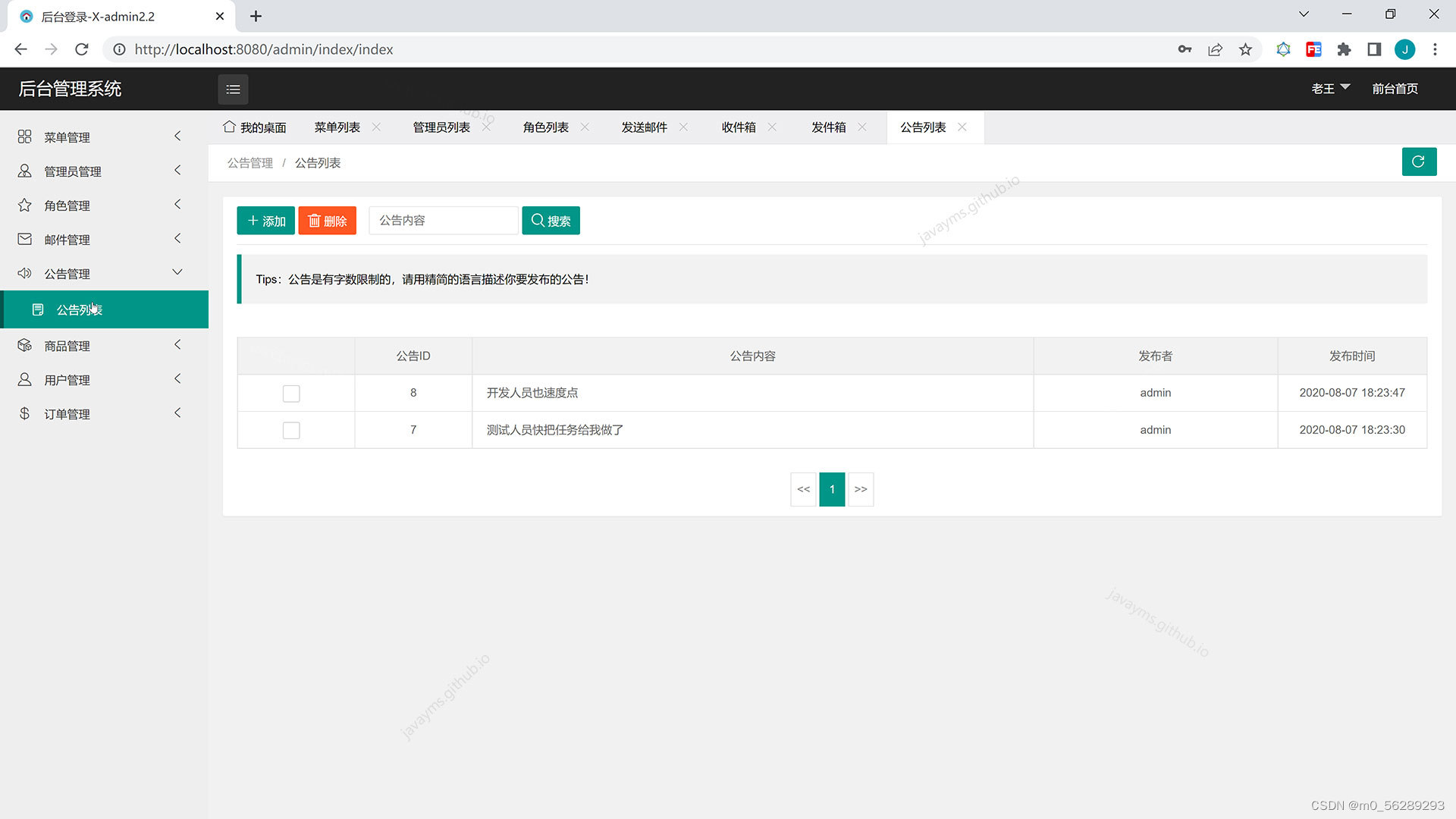Open the browser share icon
1456x819 pixels.
pos(1215,49)
